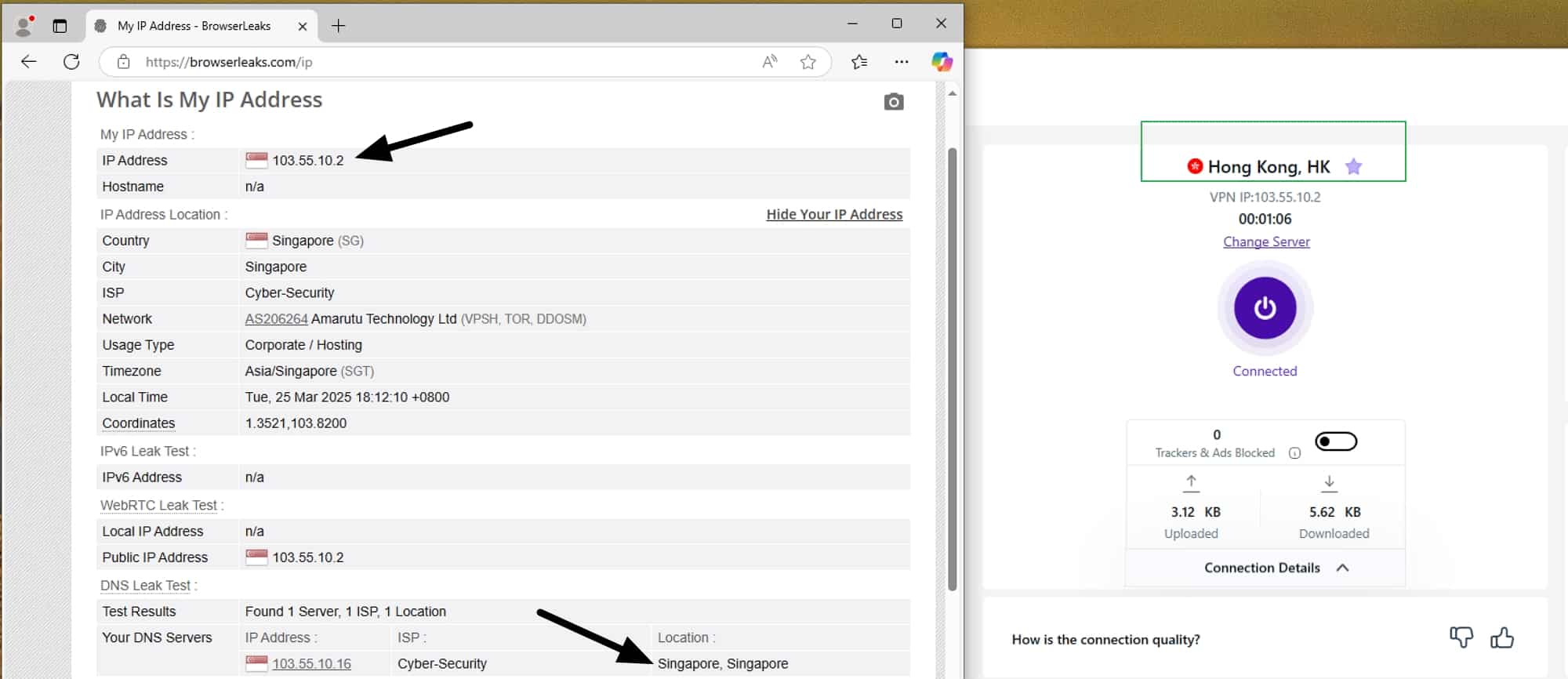Click the What Is My IP Address heading
This screenshot has height=679, width=1568.
point(209,100)
